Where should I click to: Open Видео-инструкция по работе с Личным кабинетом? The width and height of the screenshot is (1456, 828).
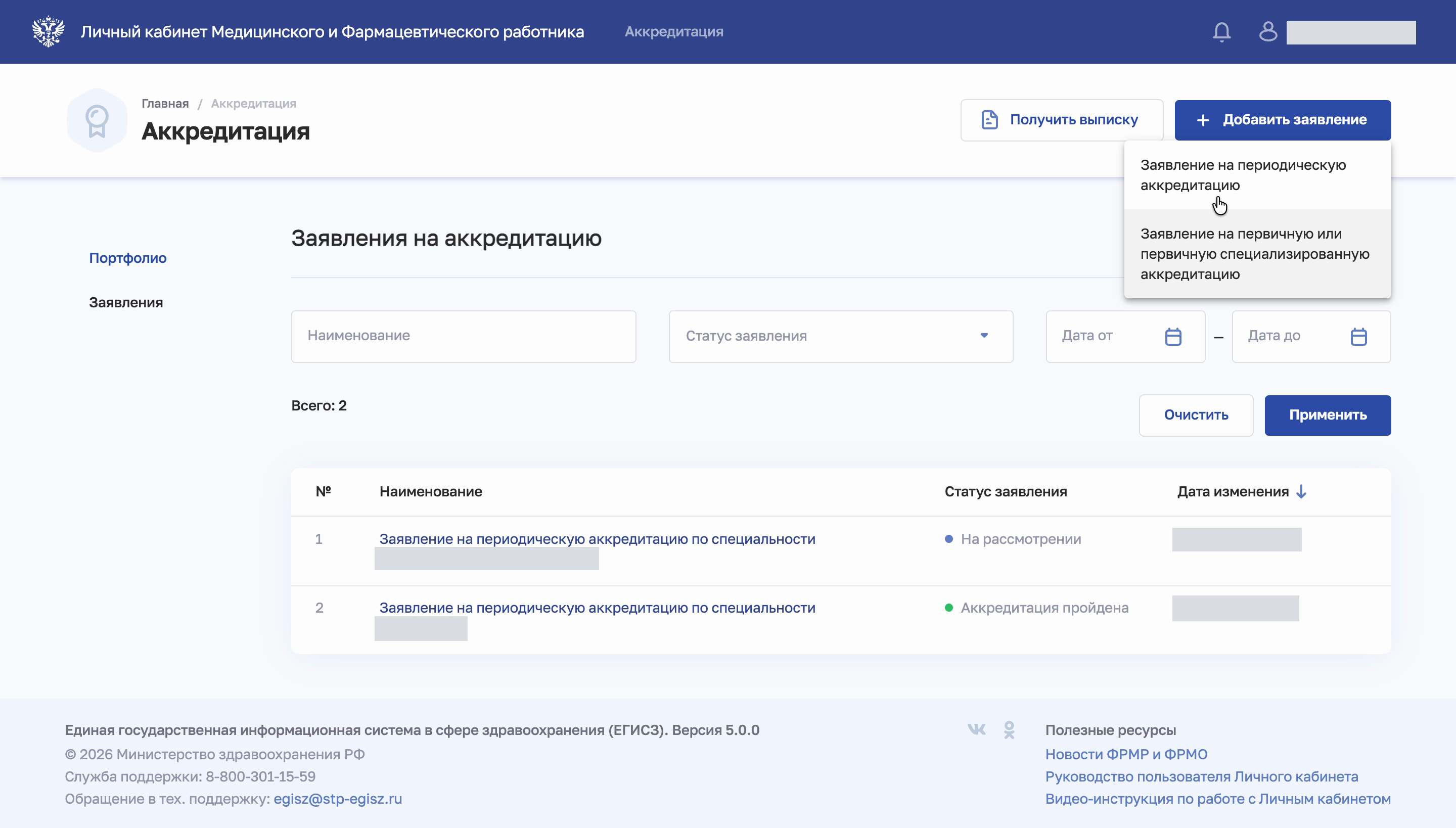click(1218, 799)
